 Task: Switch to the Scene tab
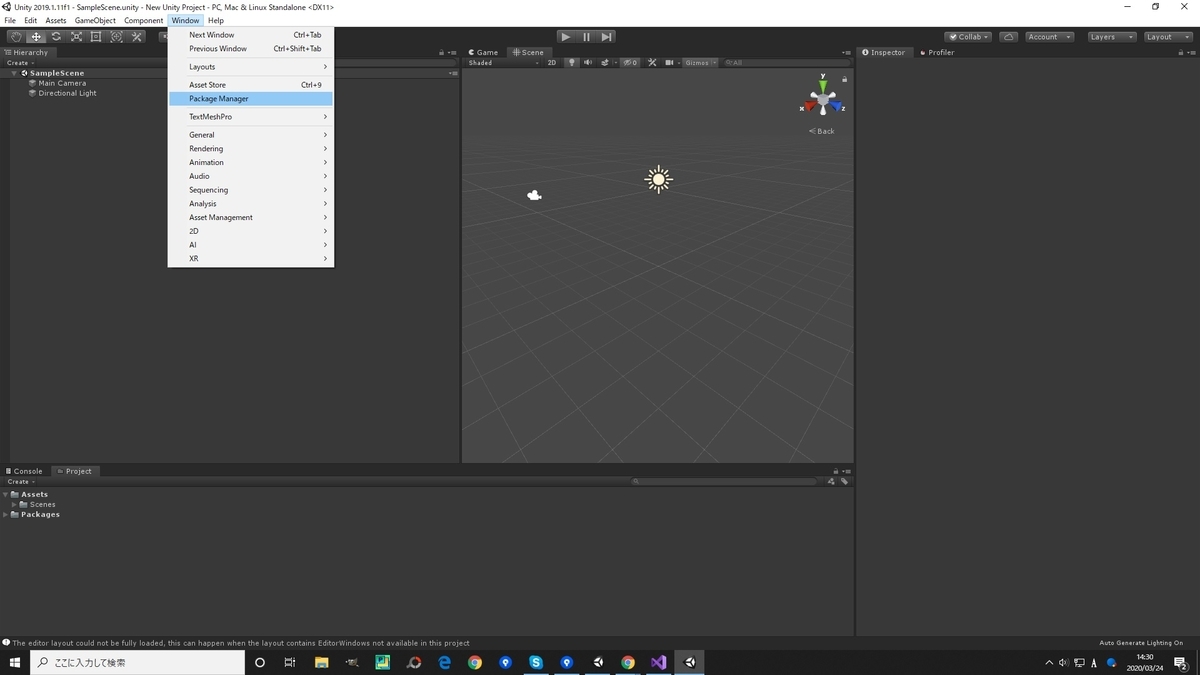(x=529, y=52)
